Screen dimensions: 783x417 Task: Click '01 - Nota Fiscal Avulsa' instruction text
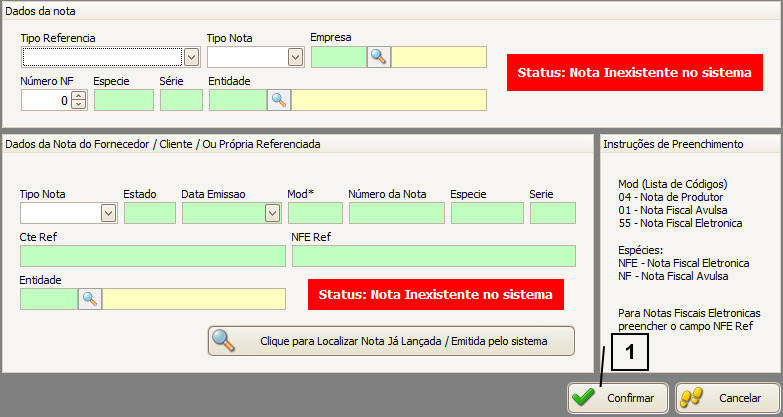pyautogui.click(x=673, y=210)
